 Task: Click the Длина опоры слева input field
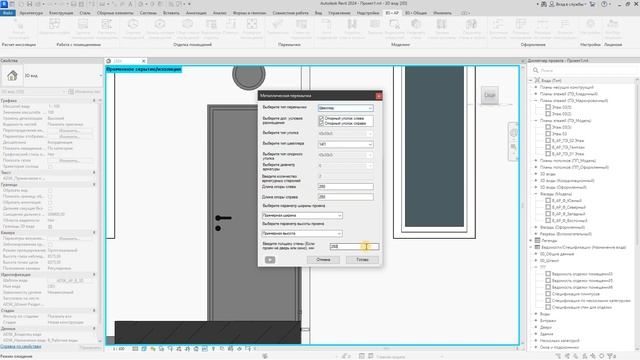(345, 187)
